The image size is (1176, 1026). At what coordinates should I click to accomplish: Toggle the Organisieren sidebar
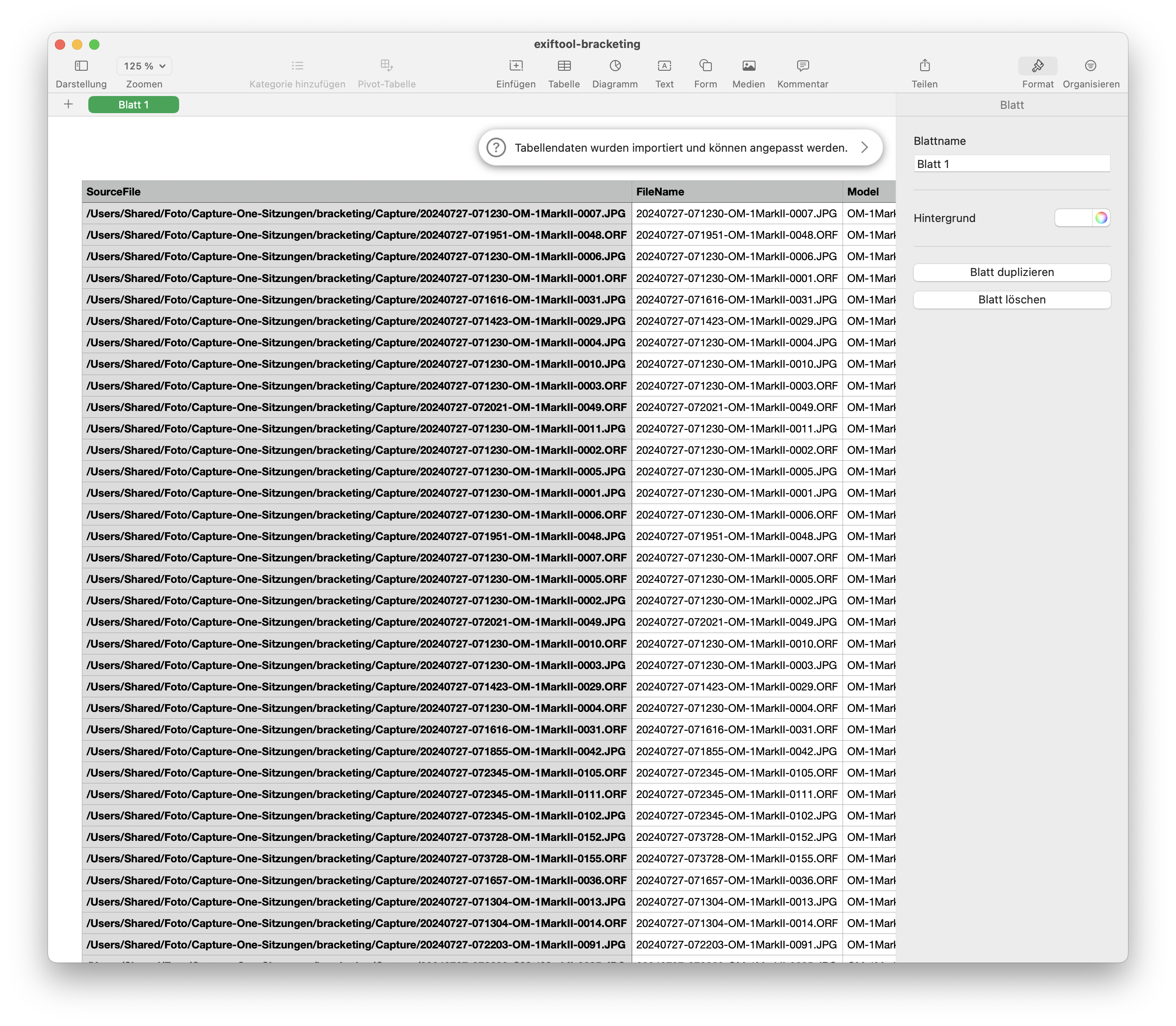point(1091,66)
